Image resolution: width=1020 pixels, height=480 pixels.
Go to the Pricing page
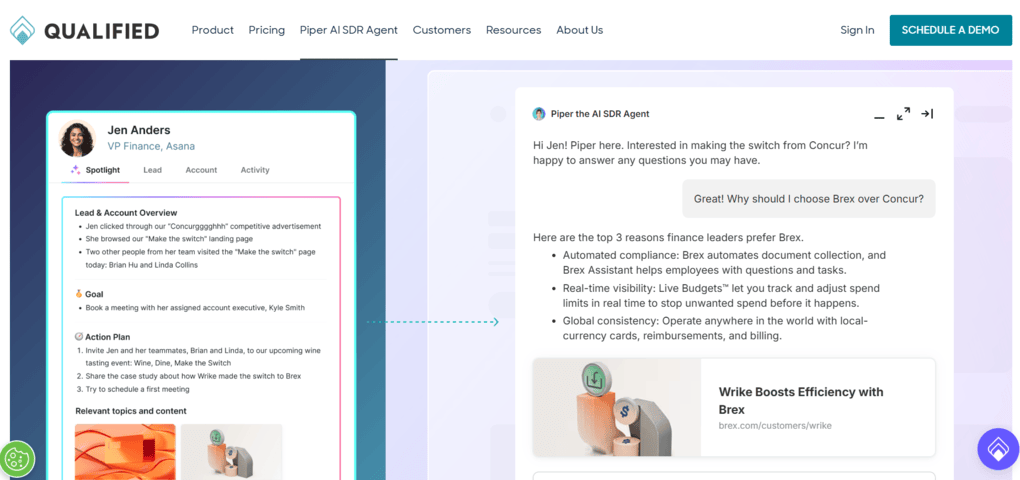pyautogui.click(x=266, y=30)
